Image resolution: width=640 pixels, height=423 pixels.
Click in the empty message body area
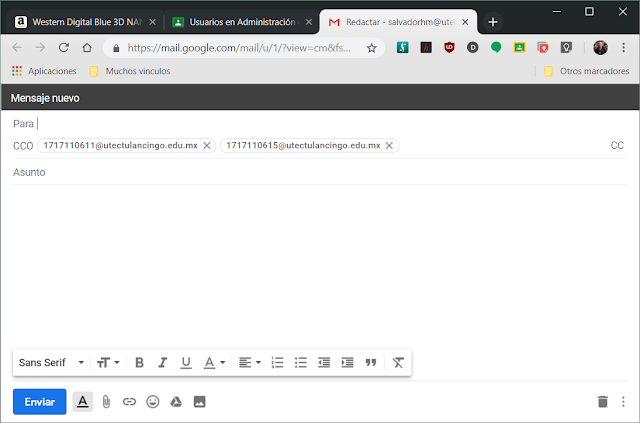(x=320, y=265)
